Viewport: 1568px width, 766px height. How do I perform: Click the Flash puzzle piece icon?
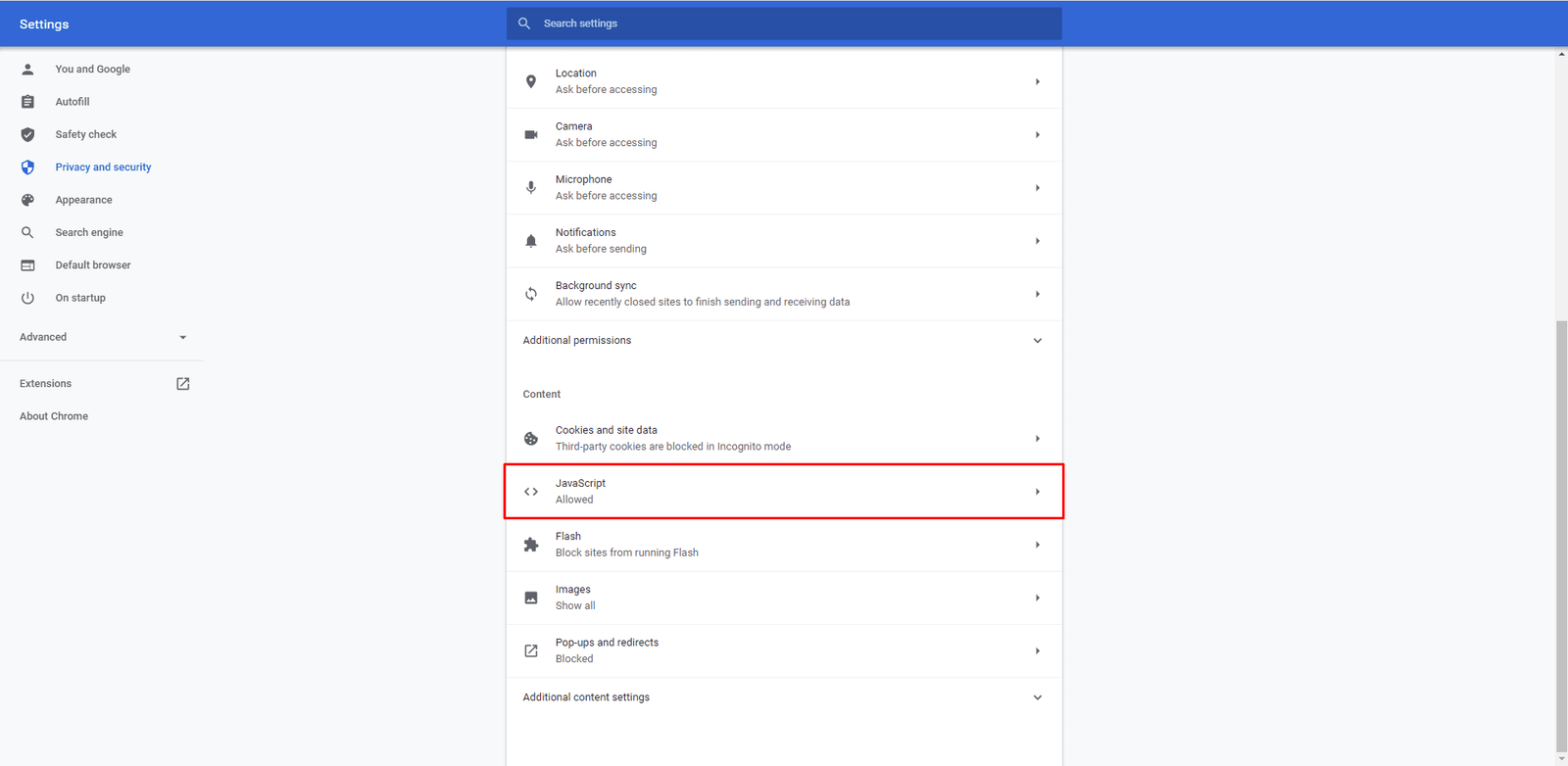[x=530, y=545]
